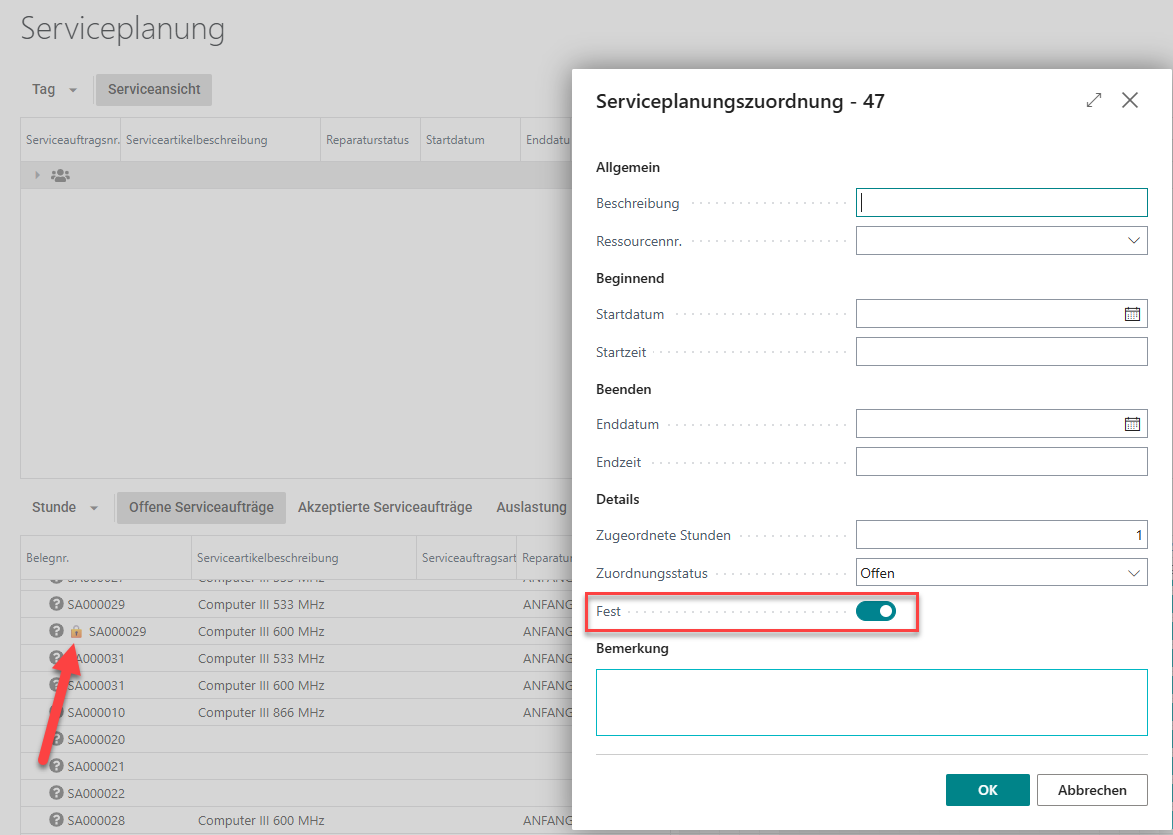Click Computer III 600 MHz in the SA000028 row
This screenshot has width=1173, height=835.
click(261, 820)
